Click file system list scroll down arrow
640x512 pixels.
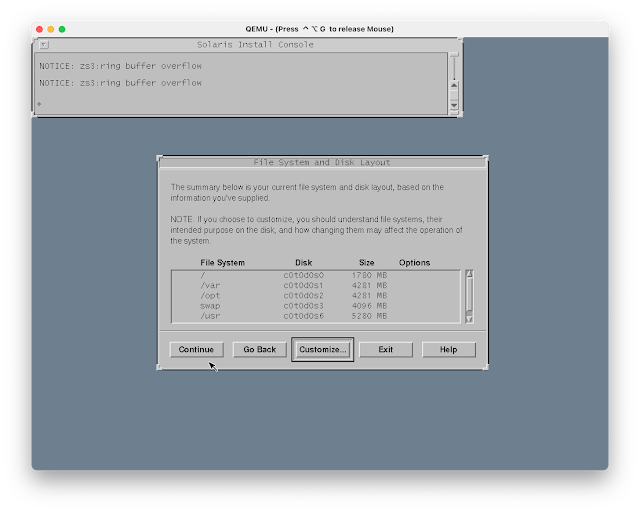point(469,319)
